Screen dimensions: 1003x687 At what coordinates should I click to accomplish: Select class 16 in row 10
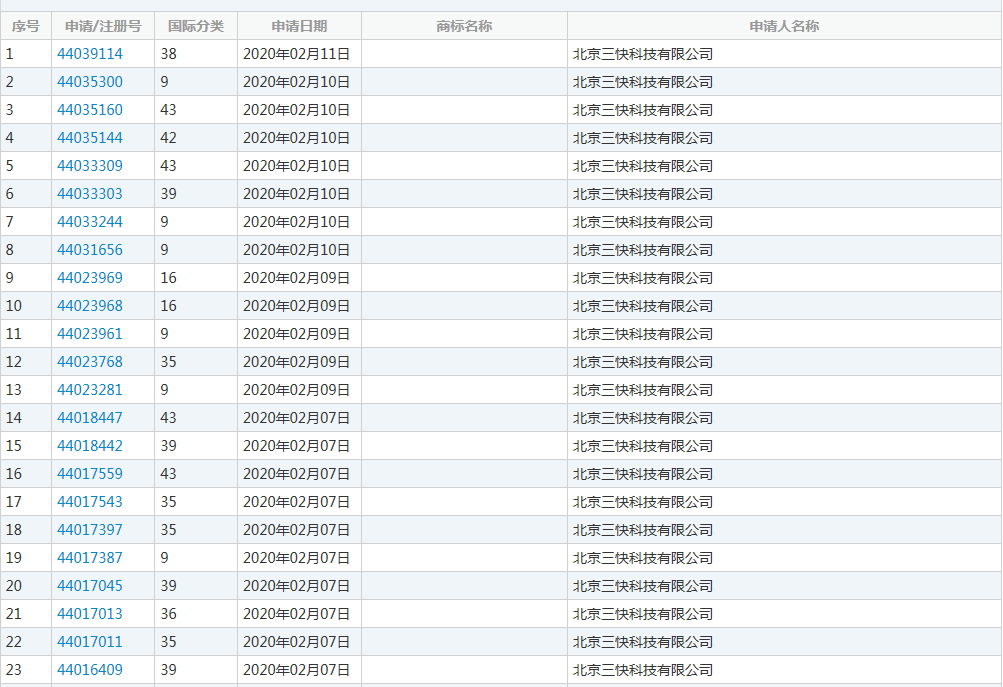tap(168, 306)
